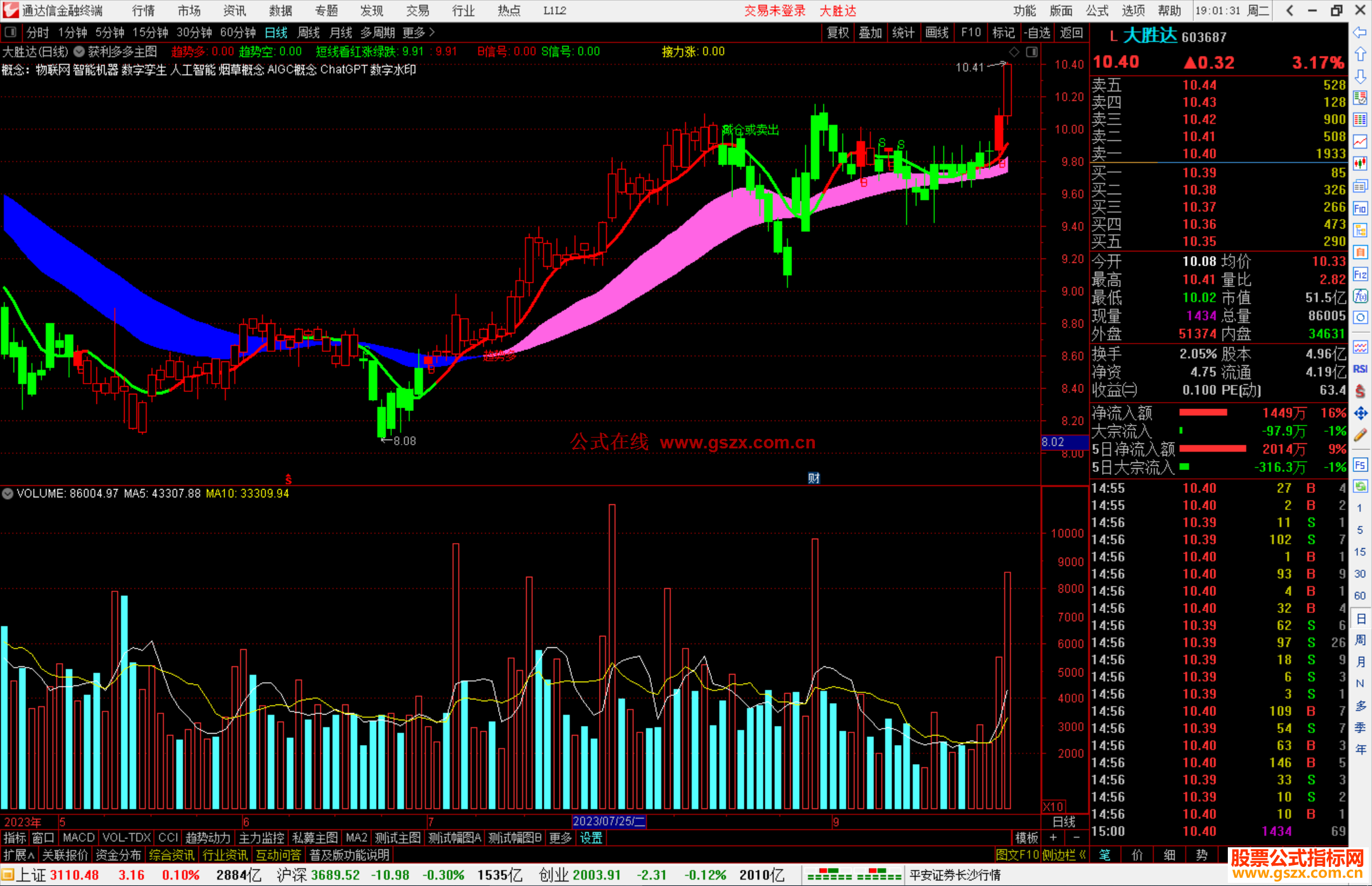Switch to the MACD indicator tab
1372x886 pixels.
(x=79, y=838)
